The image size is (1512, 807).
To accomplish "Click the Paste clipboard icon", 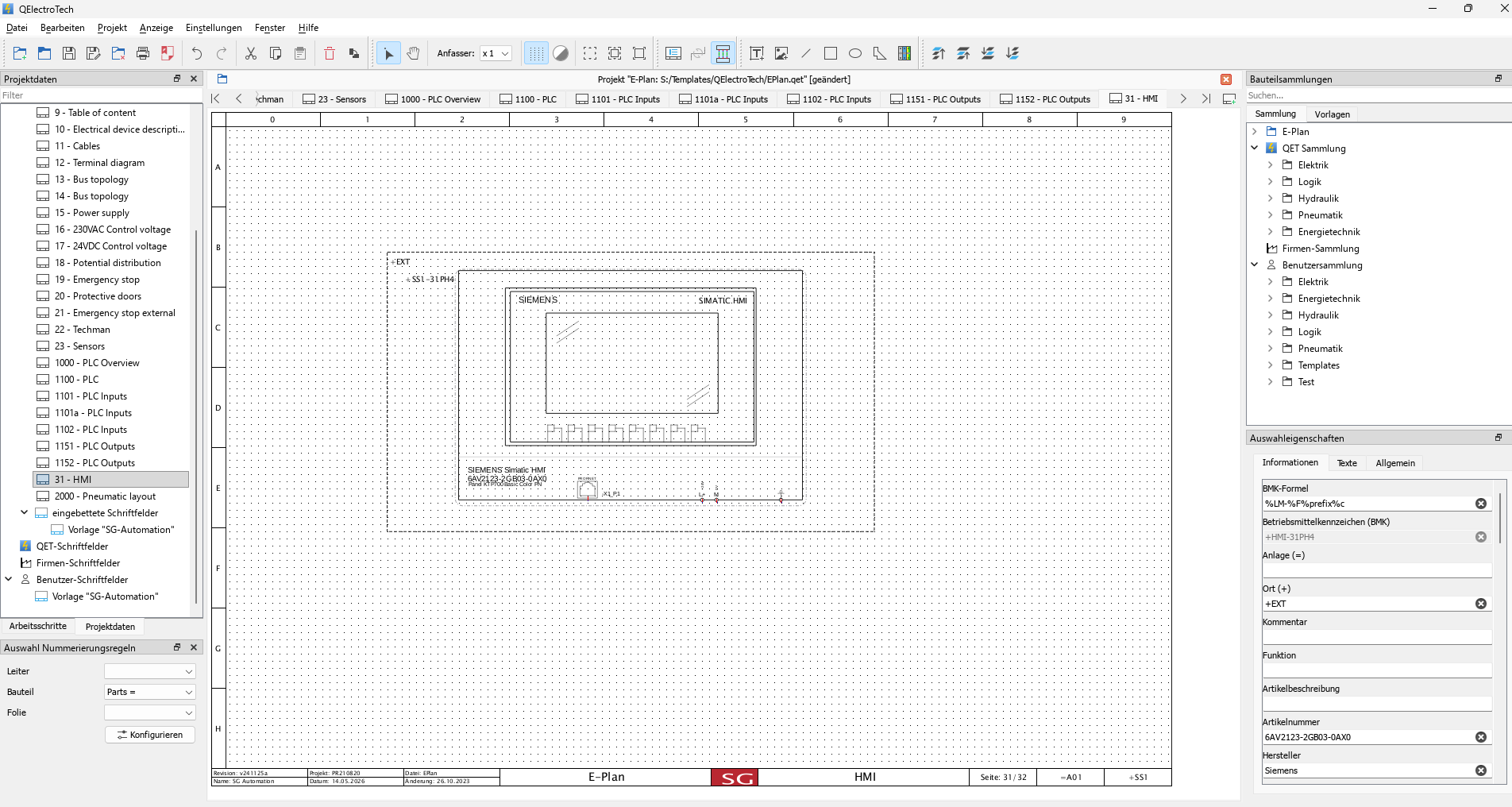I will coord(300,53).
